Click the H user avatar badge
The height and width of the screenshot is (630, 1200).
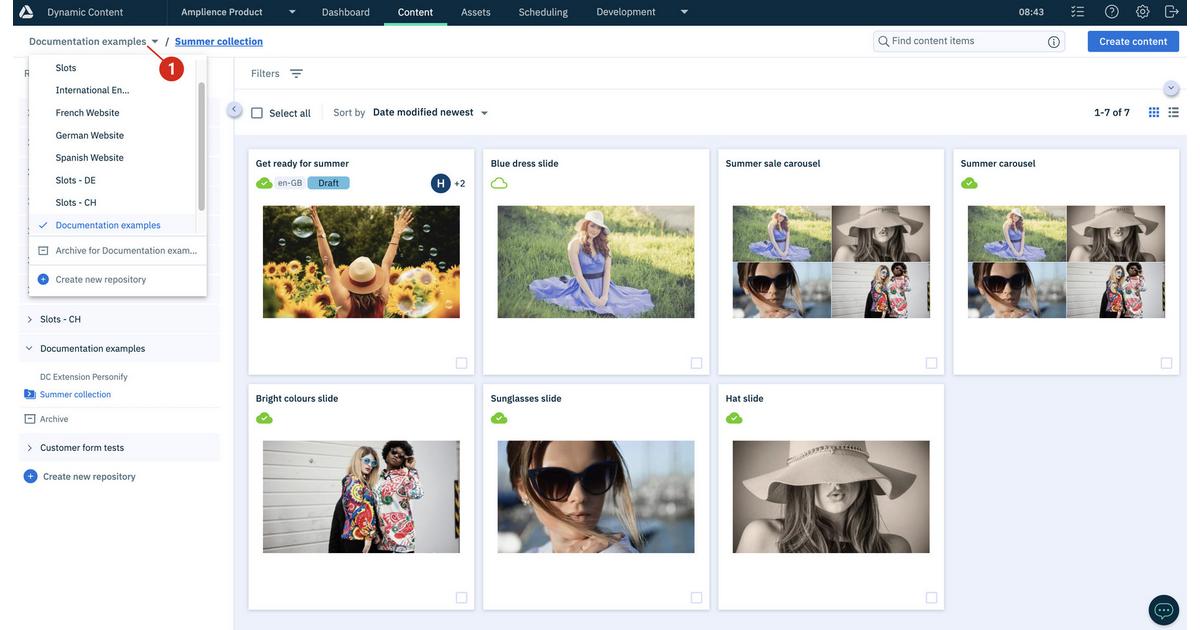coord(441,183)
